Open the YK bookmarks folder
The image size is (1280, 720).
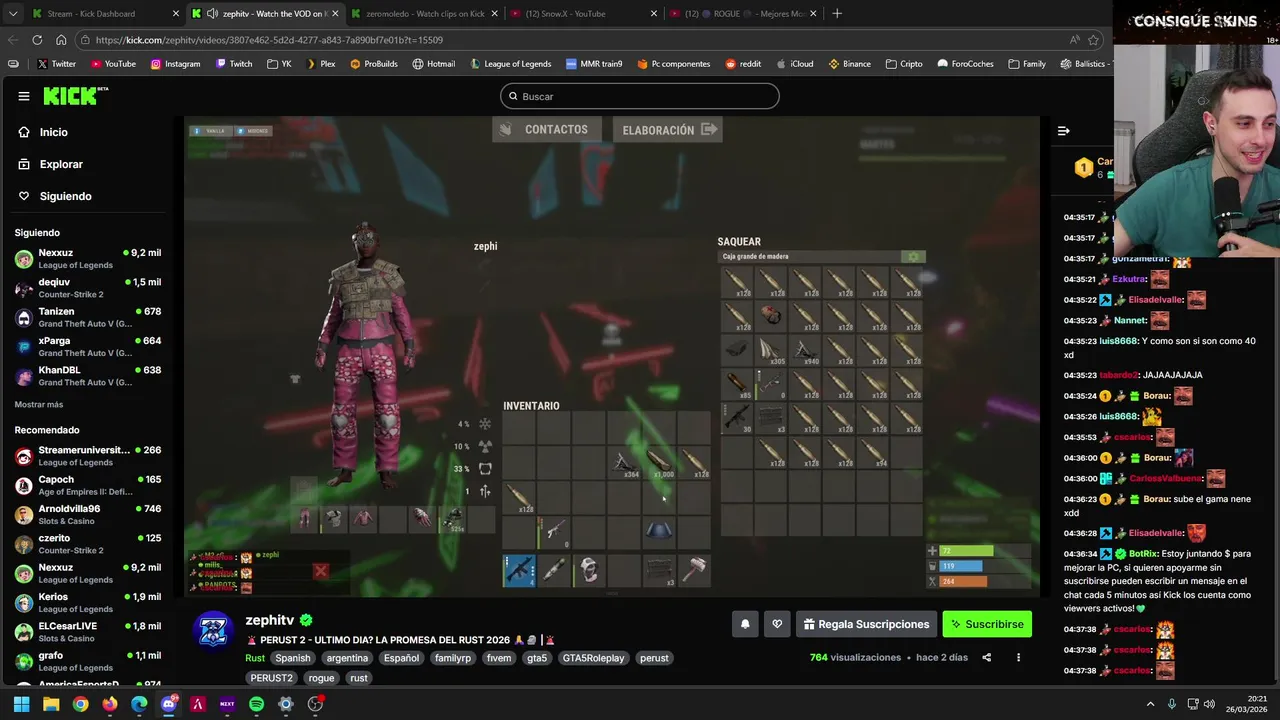(x=278, y=64)
